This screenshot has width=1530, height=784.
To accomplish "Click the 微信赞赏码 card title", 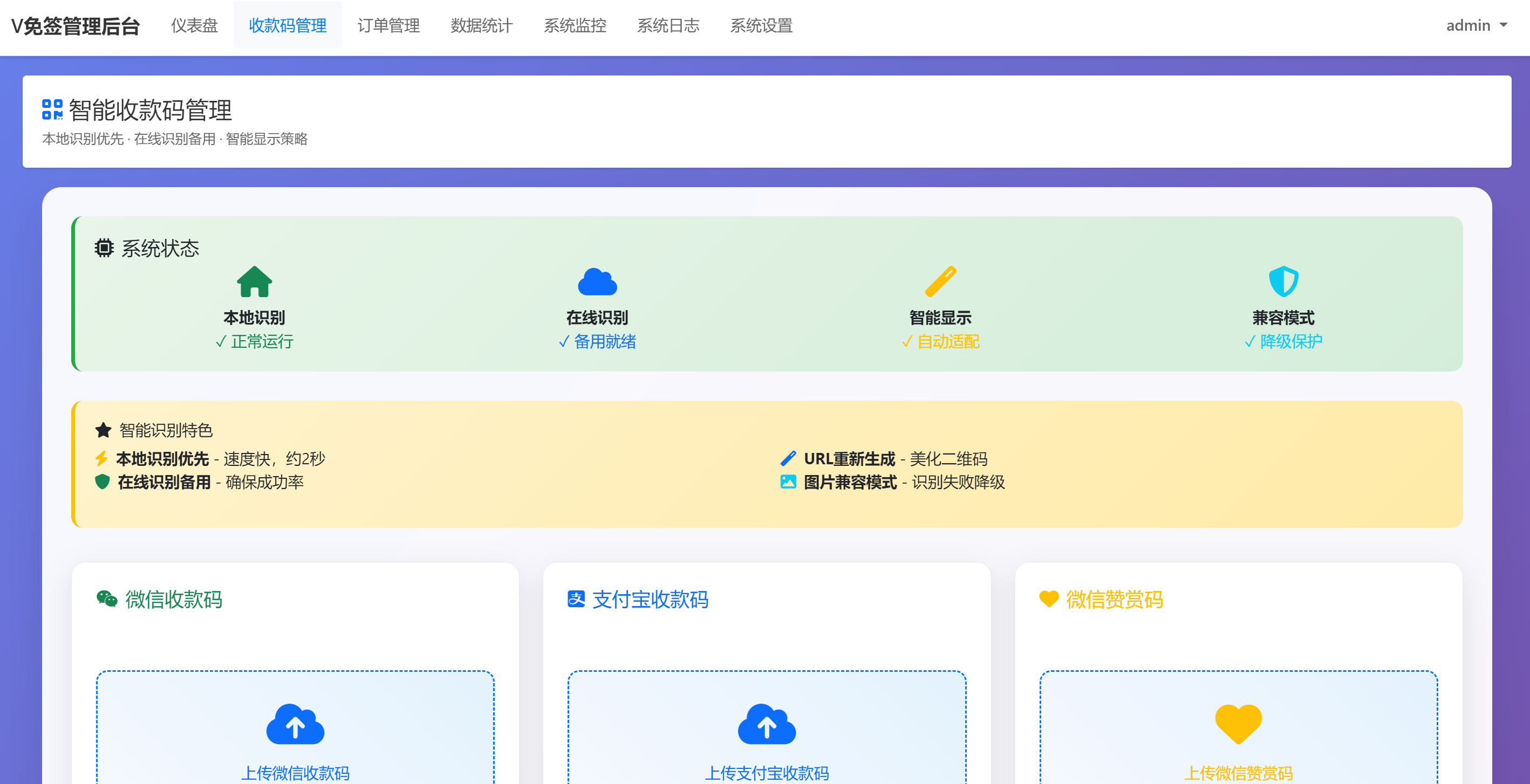I will point(1115,599).
